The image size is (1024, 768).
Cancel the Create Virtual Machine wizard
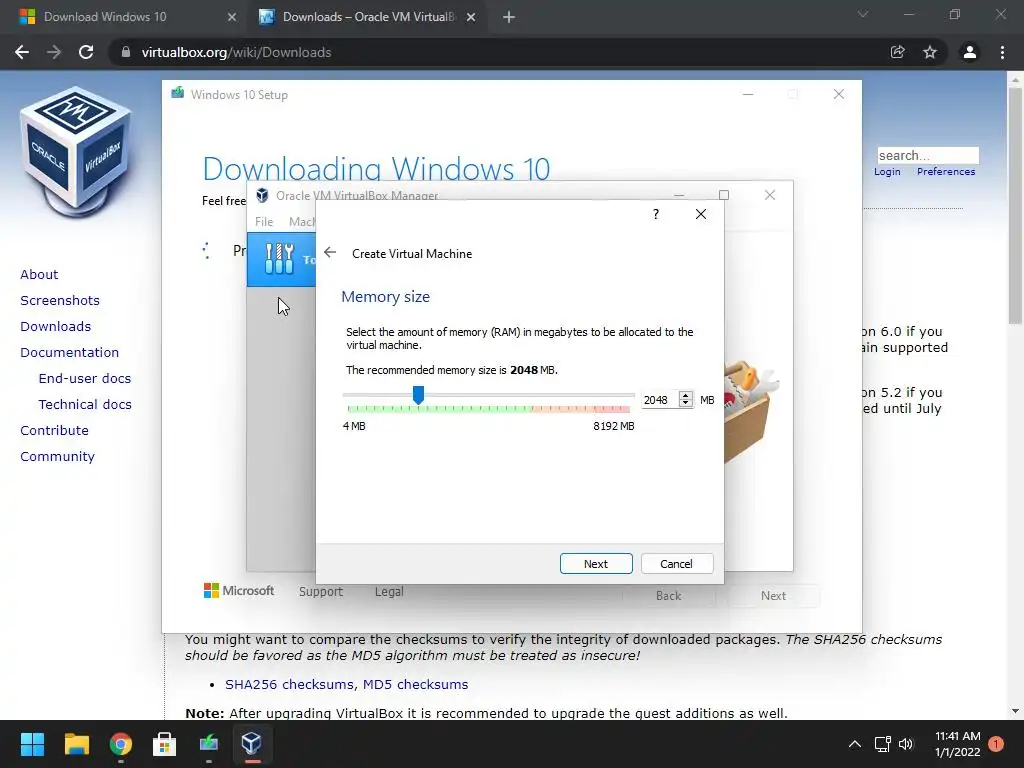[677, 564]
